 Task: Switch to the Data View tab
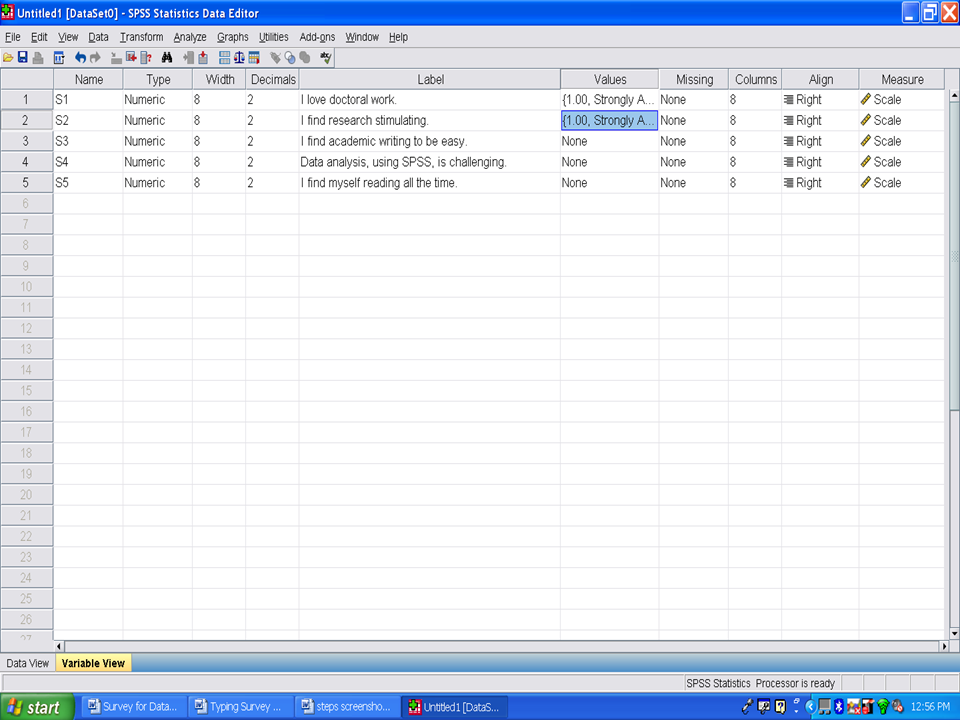27,663
